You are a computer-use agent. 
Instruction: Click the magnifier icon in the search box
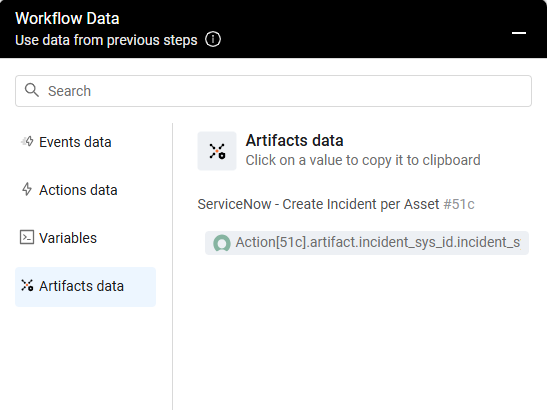(x=32, y=90)
